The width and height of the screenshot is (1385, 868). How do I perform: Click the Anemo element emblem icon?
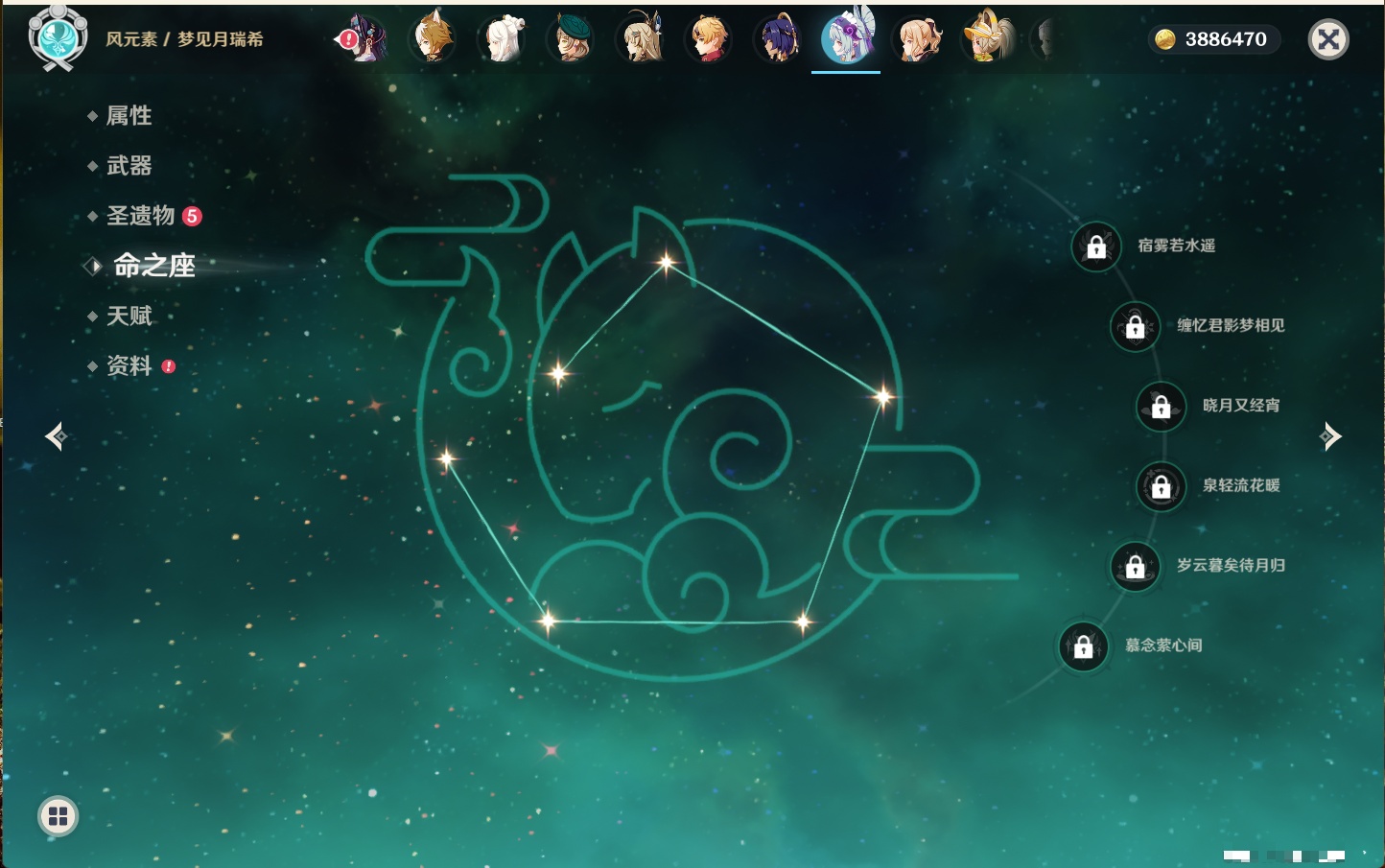point(58,37)
